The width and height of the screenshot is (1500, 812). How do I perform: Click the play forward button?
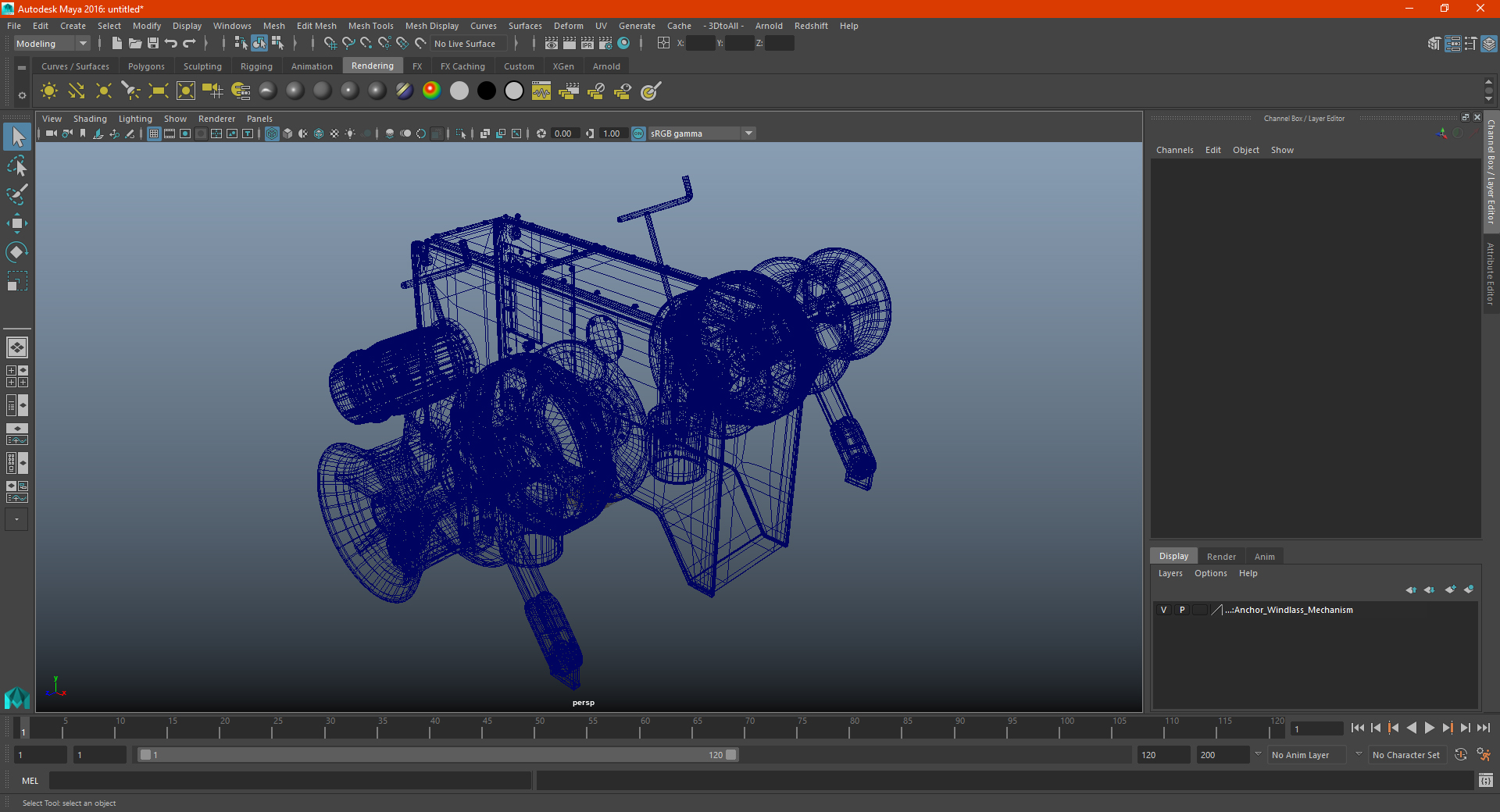(1429, 728)
